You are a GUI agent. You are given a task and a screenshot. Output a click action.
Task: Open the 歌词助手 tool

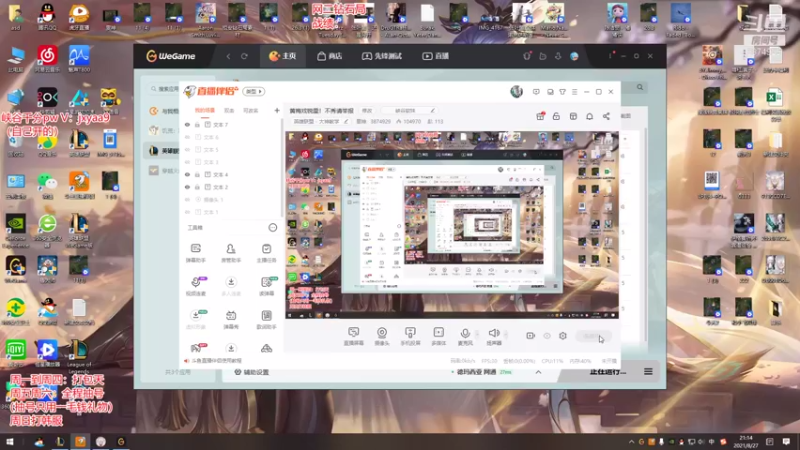(x=266, y=319)
